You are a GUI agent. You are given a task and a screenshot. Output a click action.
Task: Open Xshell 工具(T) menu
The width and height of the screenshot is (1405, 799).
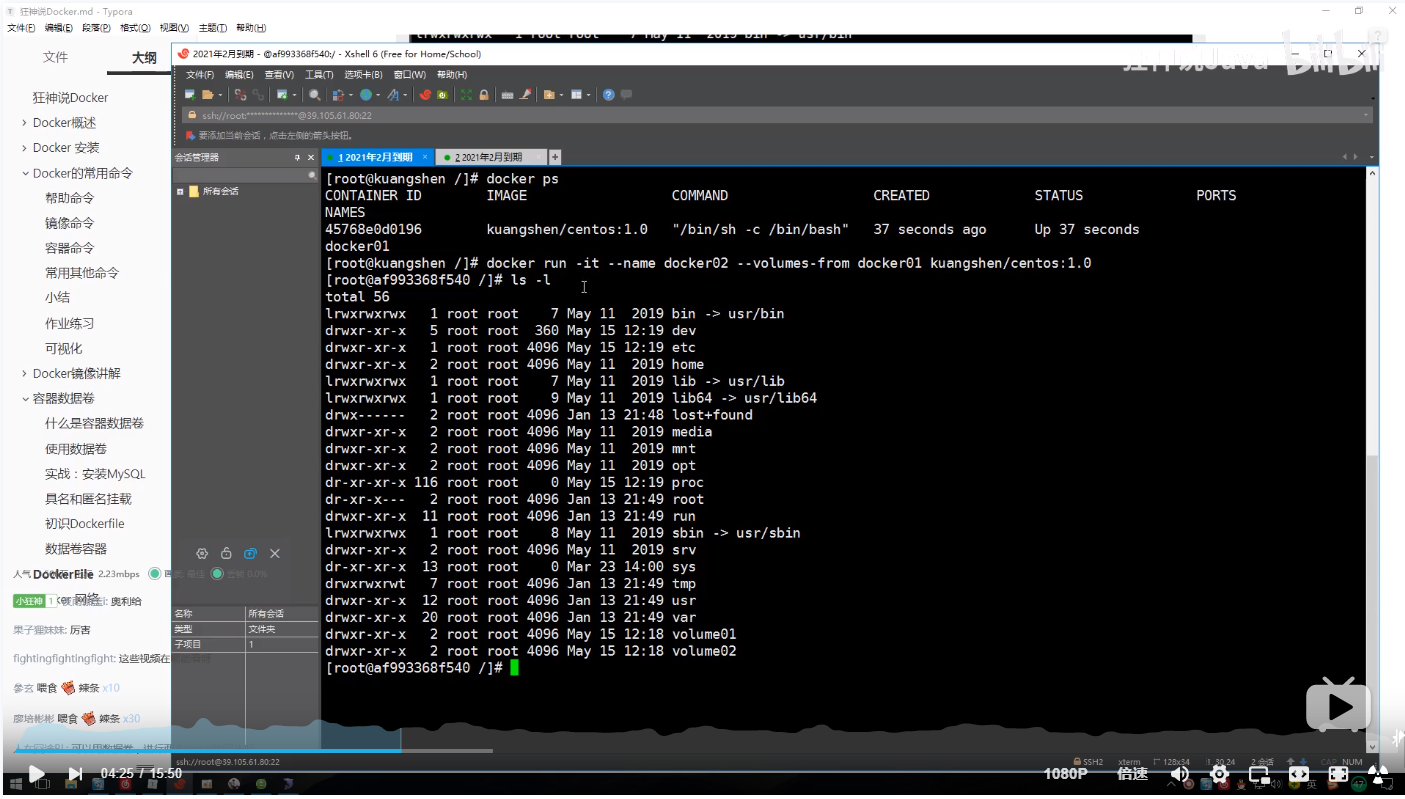coord(319,75)
